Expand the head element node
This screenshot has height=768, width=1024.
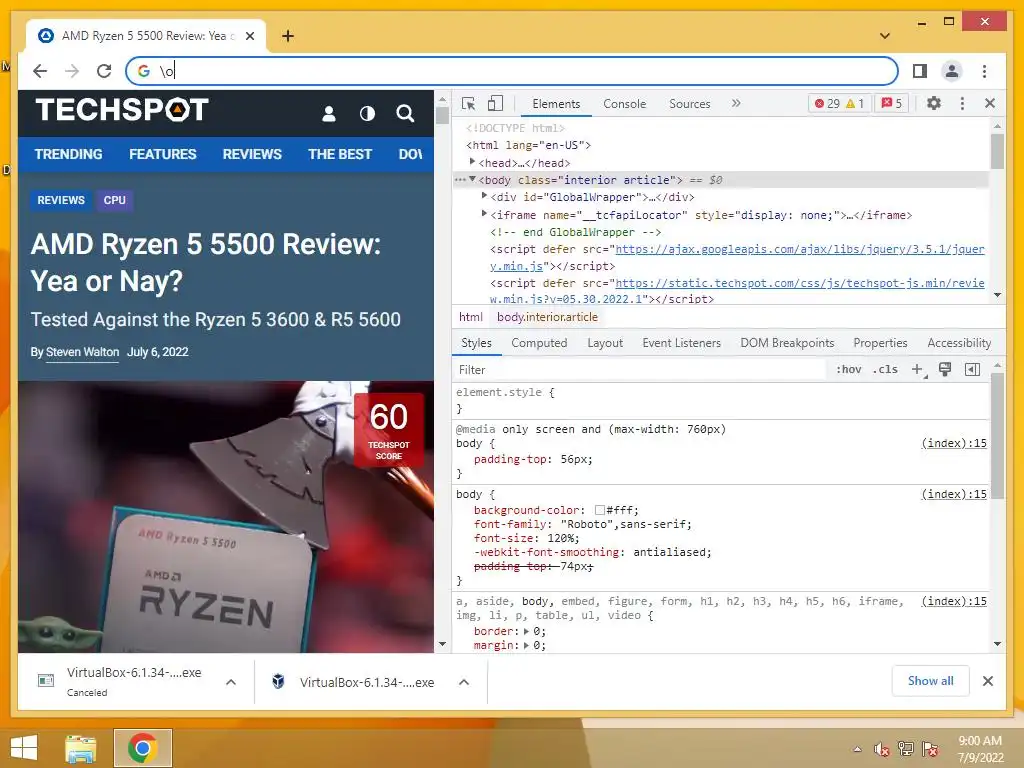point(472,161)
